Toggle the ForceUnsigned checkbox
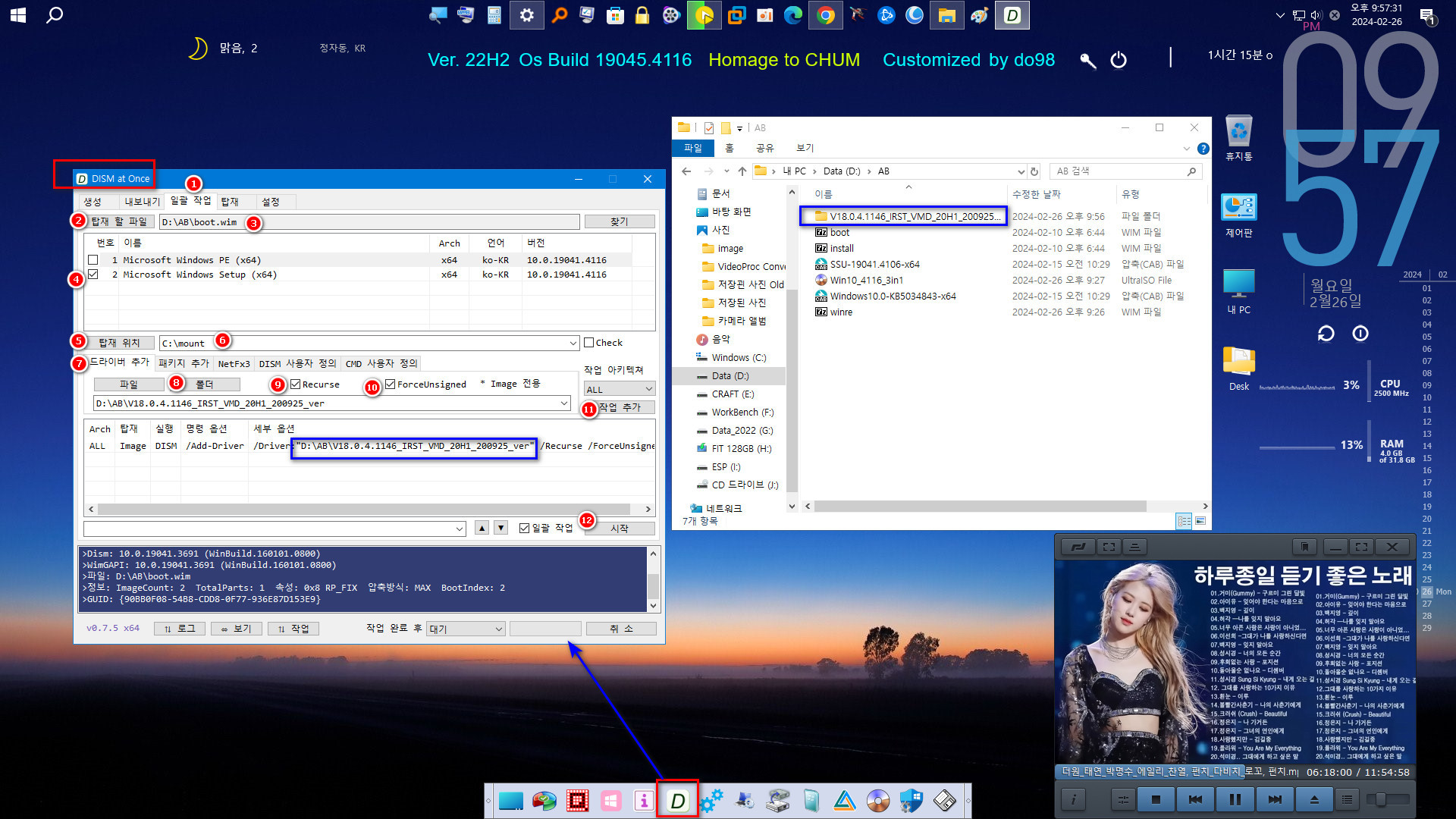The height and width of the screenshot is (819, 1456). [391, 384]
